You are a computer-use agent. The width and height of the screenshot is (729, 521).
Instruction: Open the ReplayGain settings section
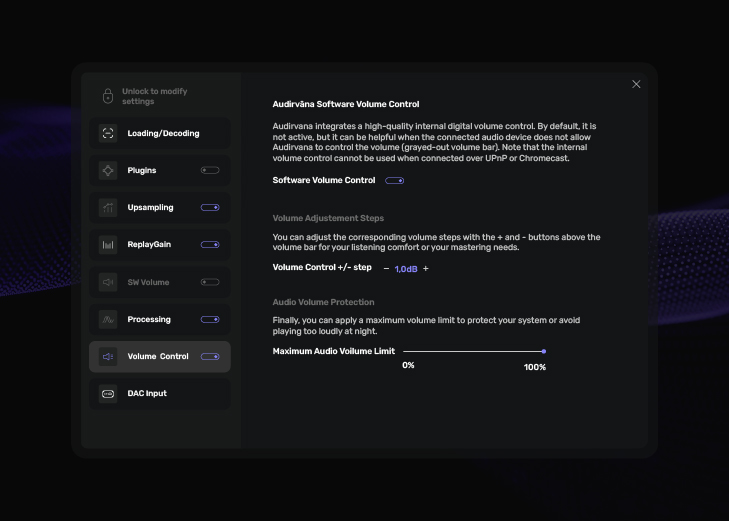tap(160, 245)
